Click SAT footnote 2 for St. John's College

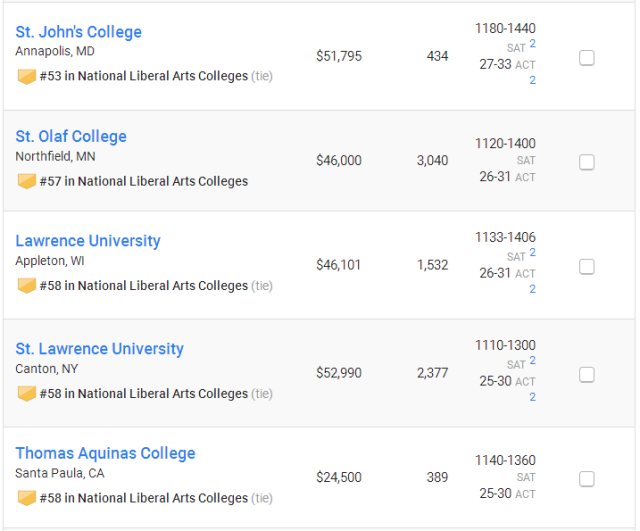[x=532, y=44]
